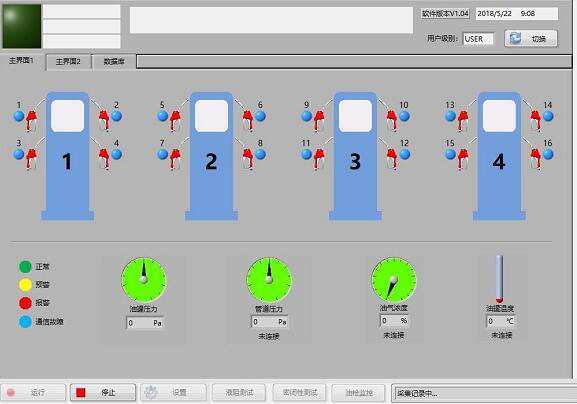Click the 油罐压力 tank pressure gauge
Screen dimensions: 577x404
click(x=144, y=280)
